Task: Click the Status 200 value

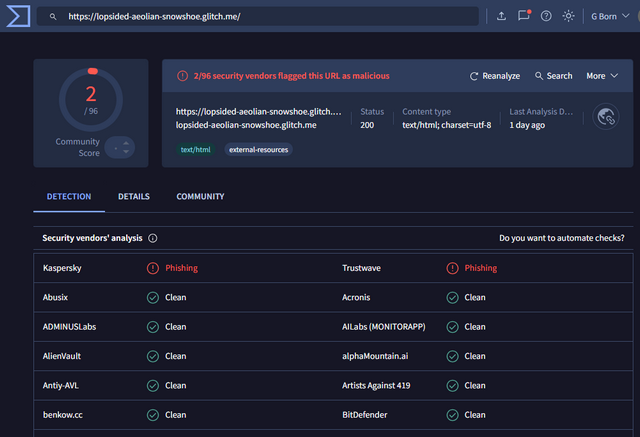Action: [367, 125]
